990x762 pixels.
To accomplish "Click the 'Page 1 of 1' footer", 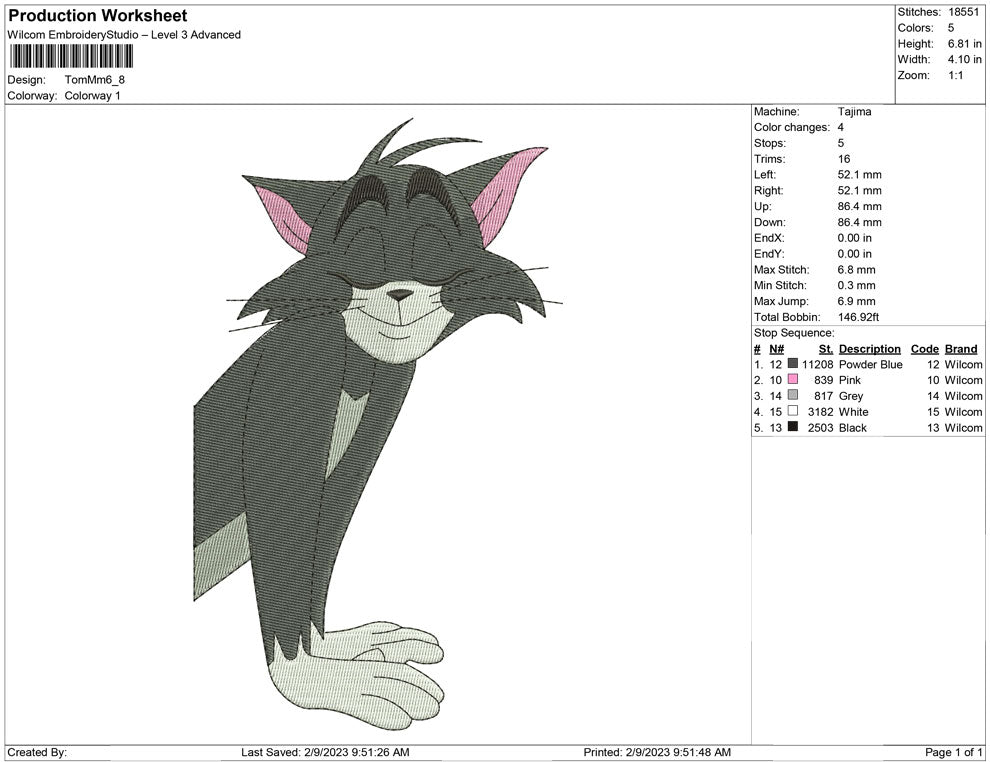I will pos(953,752).
